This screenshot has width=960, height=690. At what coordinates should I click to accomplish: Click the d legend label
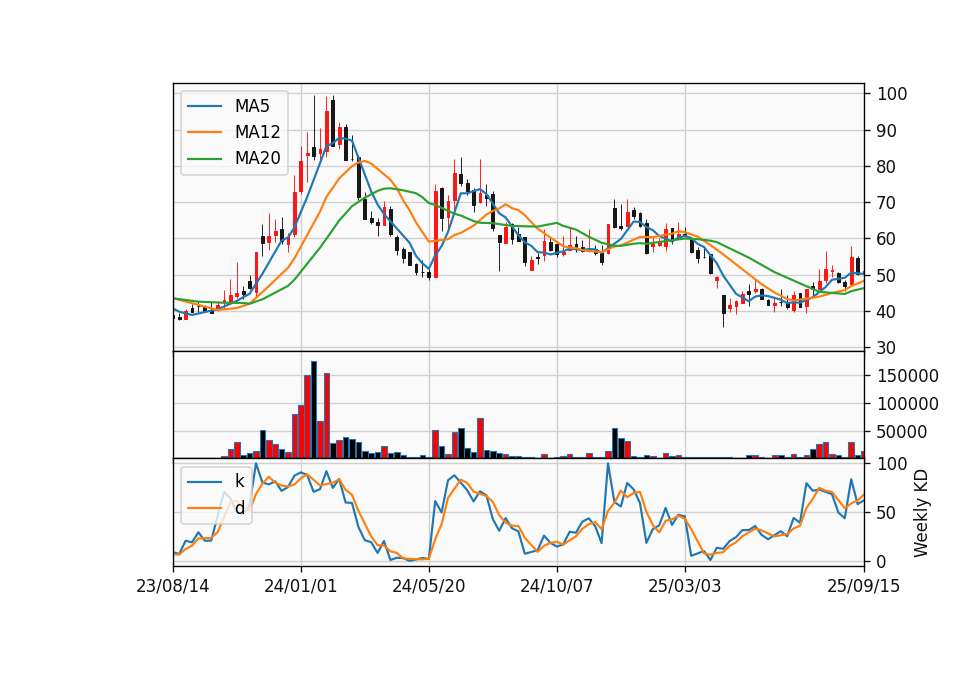tap(239, 508)
